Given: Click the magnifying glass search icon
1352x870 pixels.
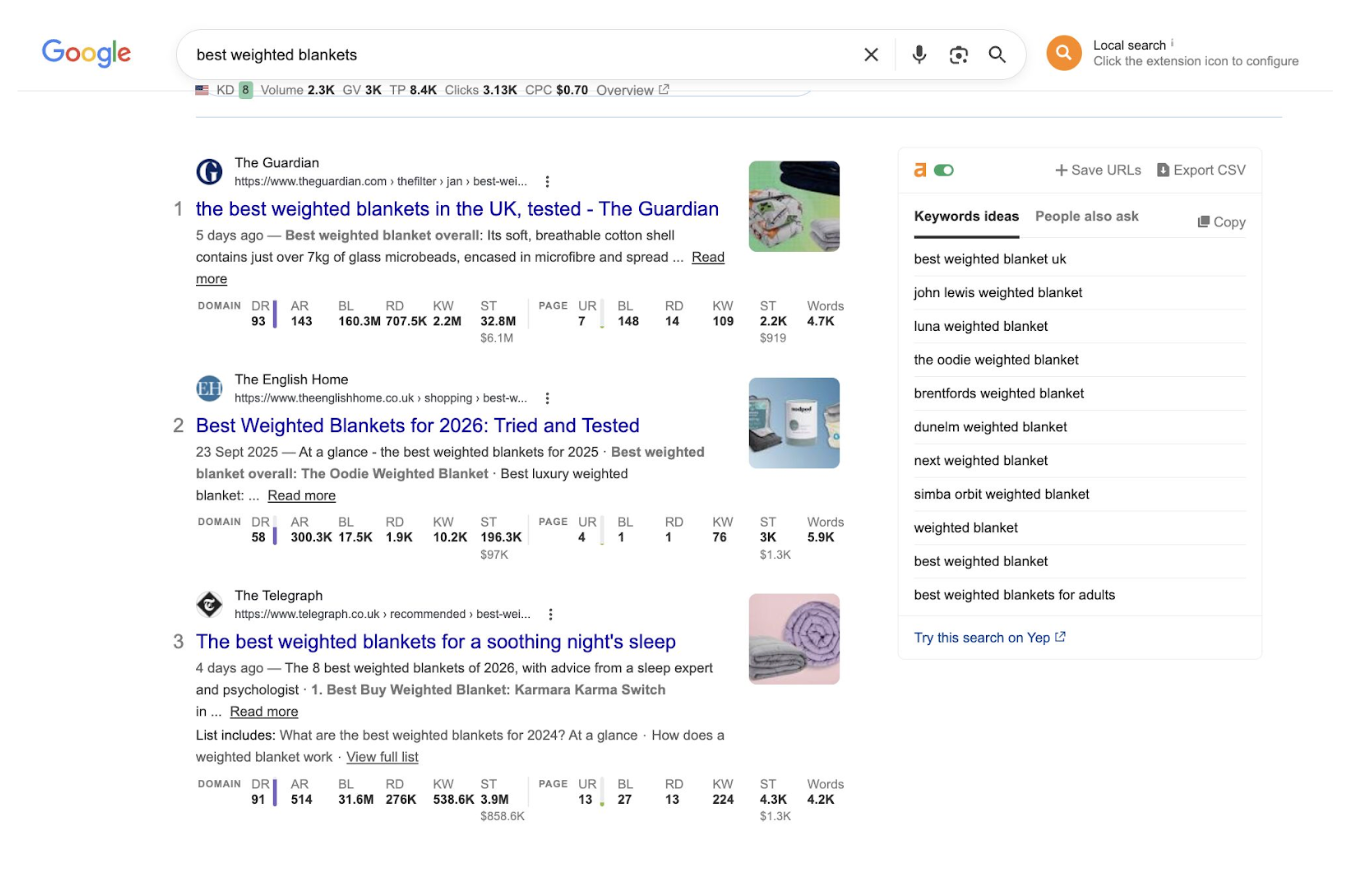Looking at the screenshot, I should (997, 55).
